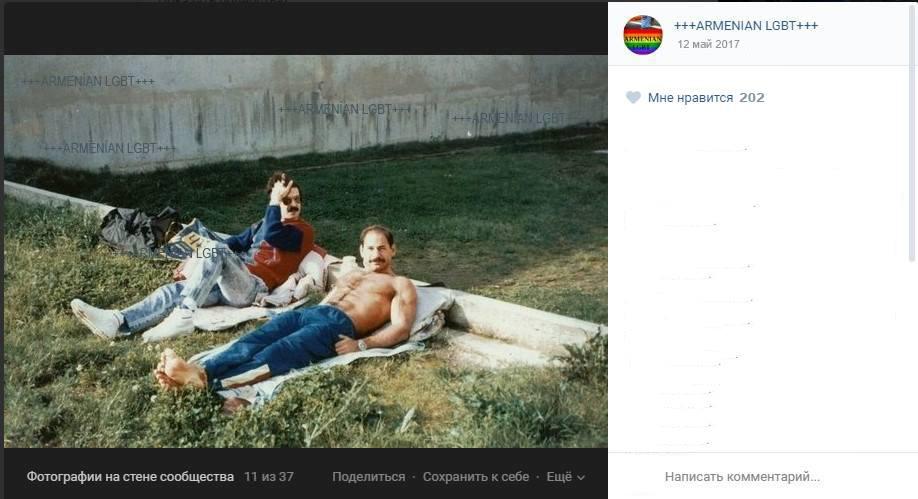Click the heart like icon

pos(633,97)
